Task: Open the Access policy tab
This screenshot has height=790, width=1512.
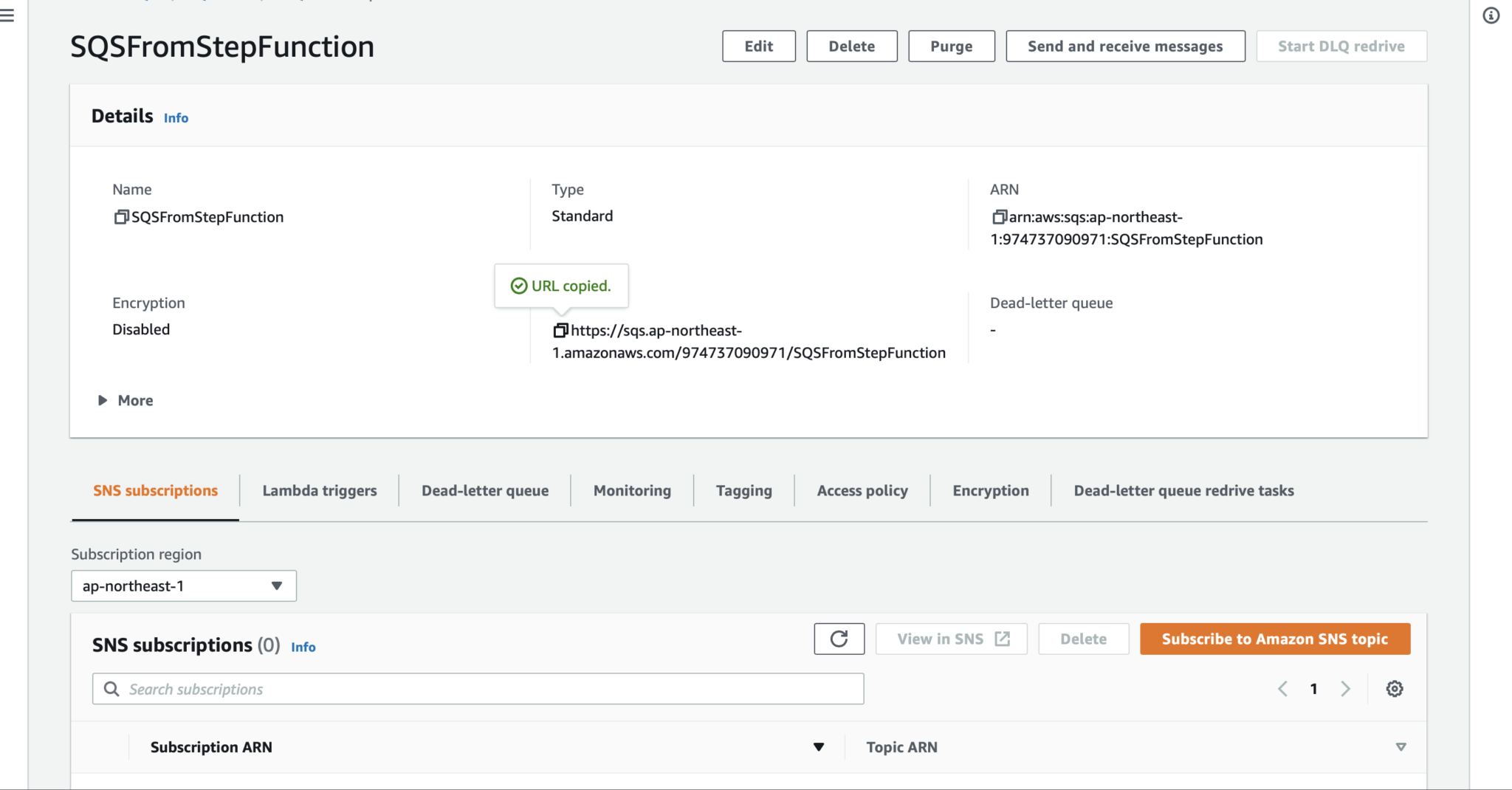Action: 862,490
